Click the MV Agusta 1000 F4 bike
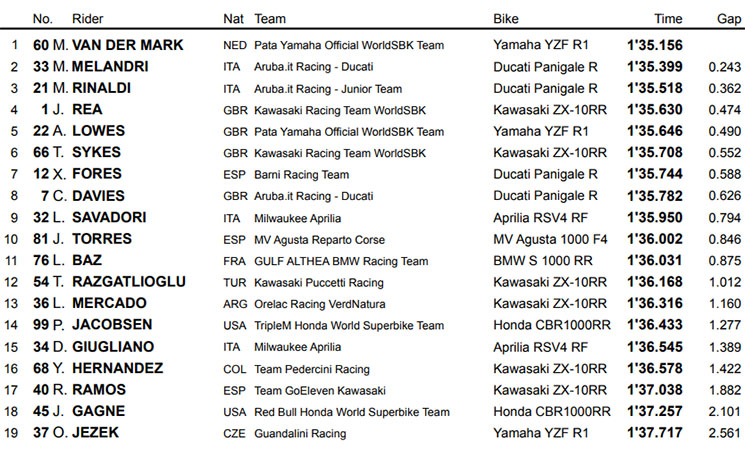The image size is (745, 449). (550, 239)
